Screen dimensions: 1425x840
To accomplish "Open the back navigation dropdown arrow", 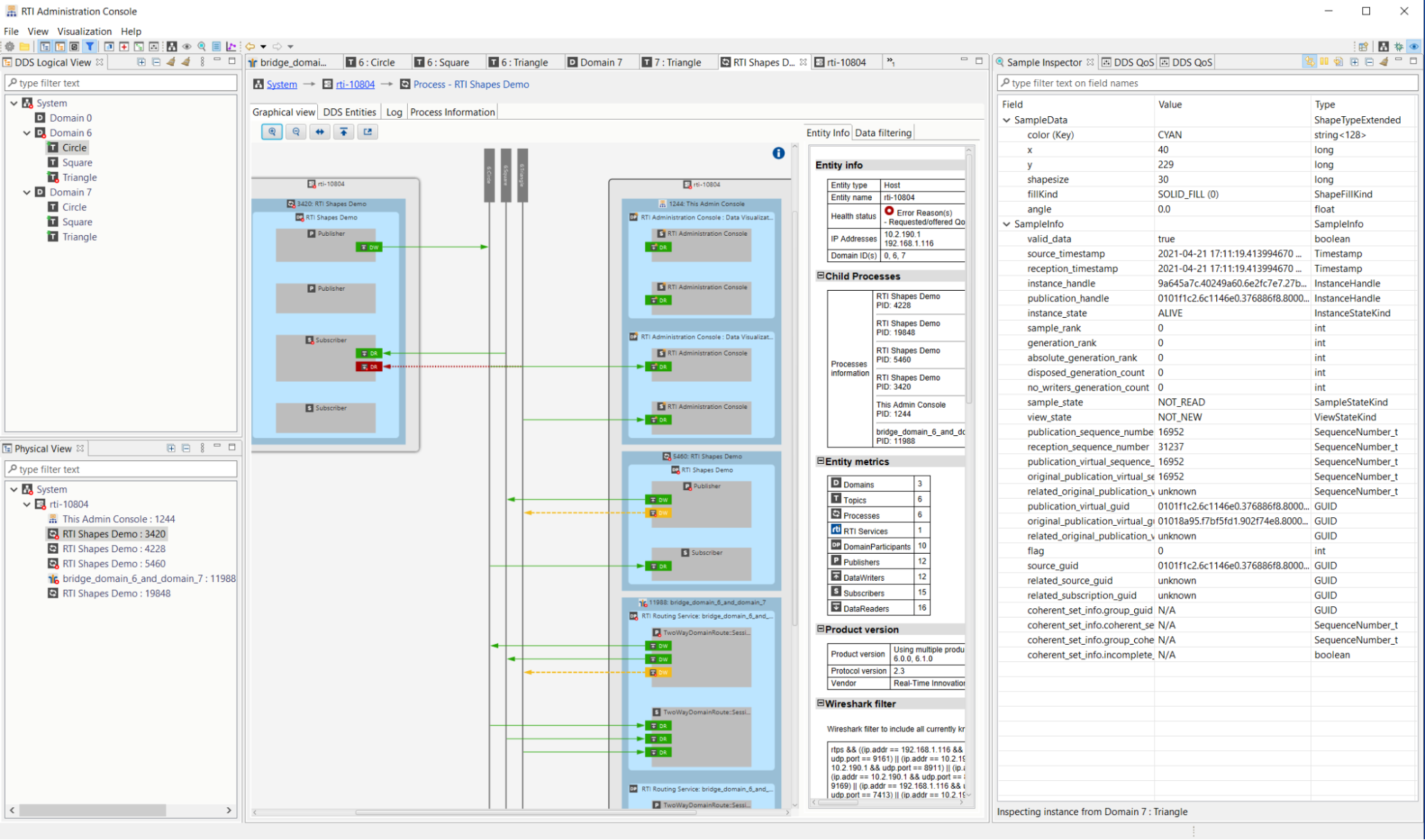I will (263, 46).
